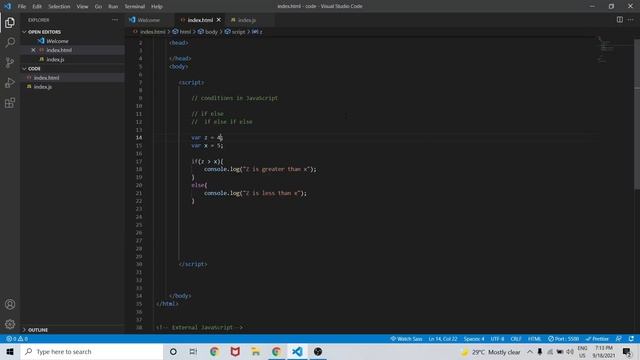The width and height of the screenshot is (640, 360).
Task: Click HTML language mode selector
Action: click(x=534, y=339)
